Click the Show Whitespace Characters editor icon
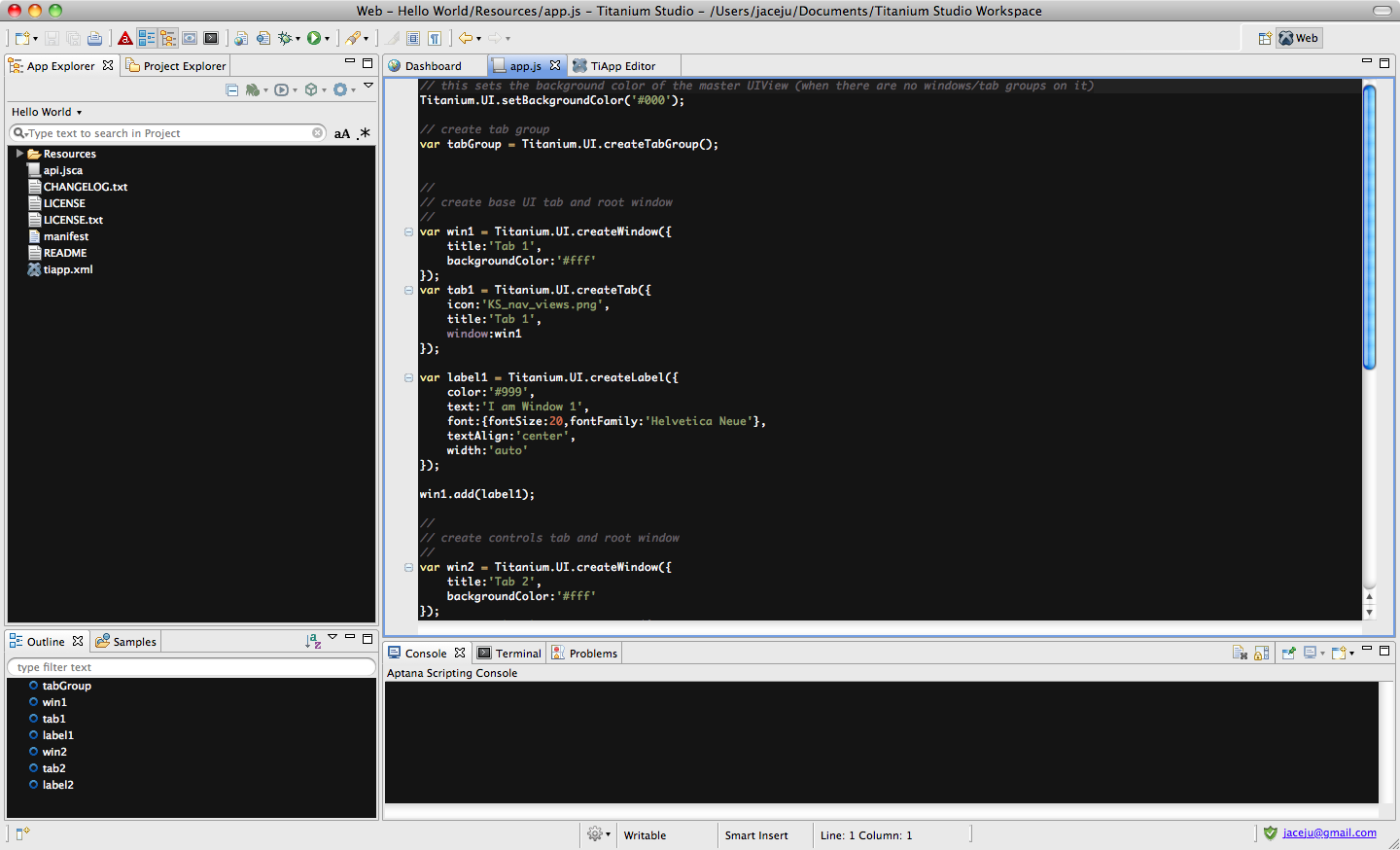1400x850 pixels. [435, 37]
